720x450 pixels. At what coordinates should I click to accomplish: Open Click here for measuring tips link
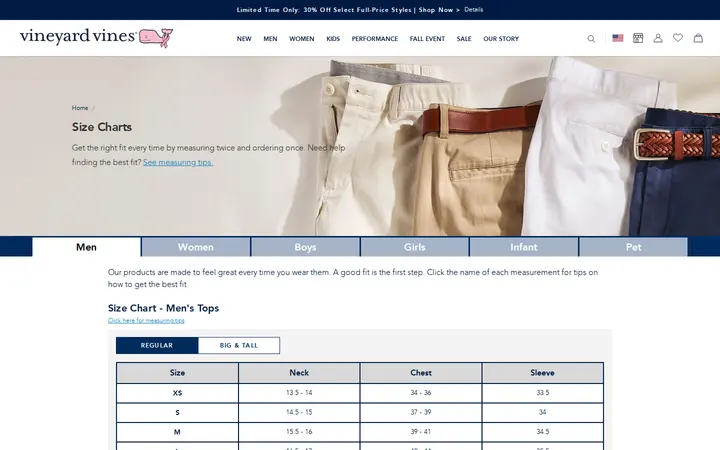146,321
